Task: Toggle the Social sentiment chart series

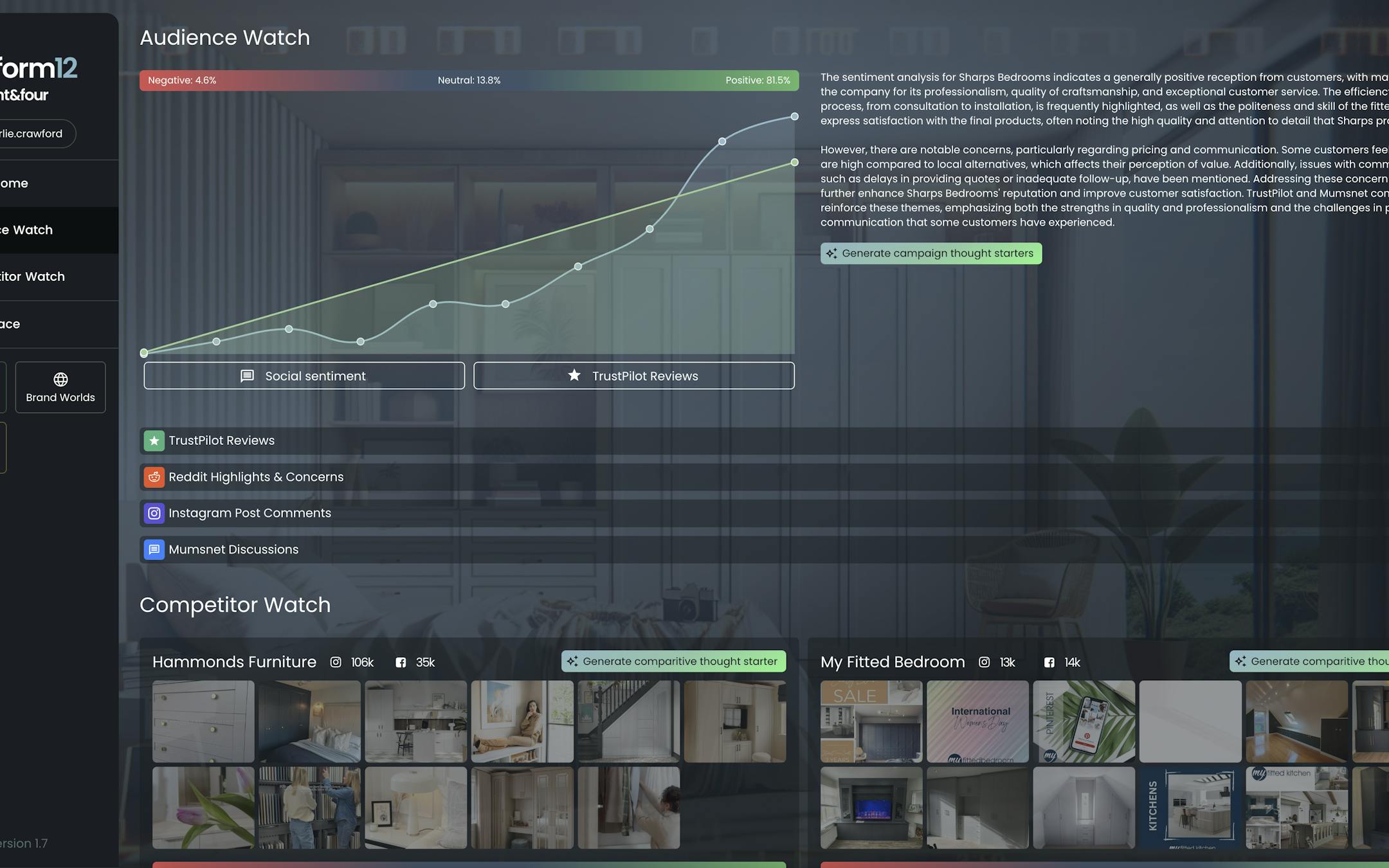Action: pyautogui.click(x=304, y=375)
